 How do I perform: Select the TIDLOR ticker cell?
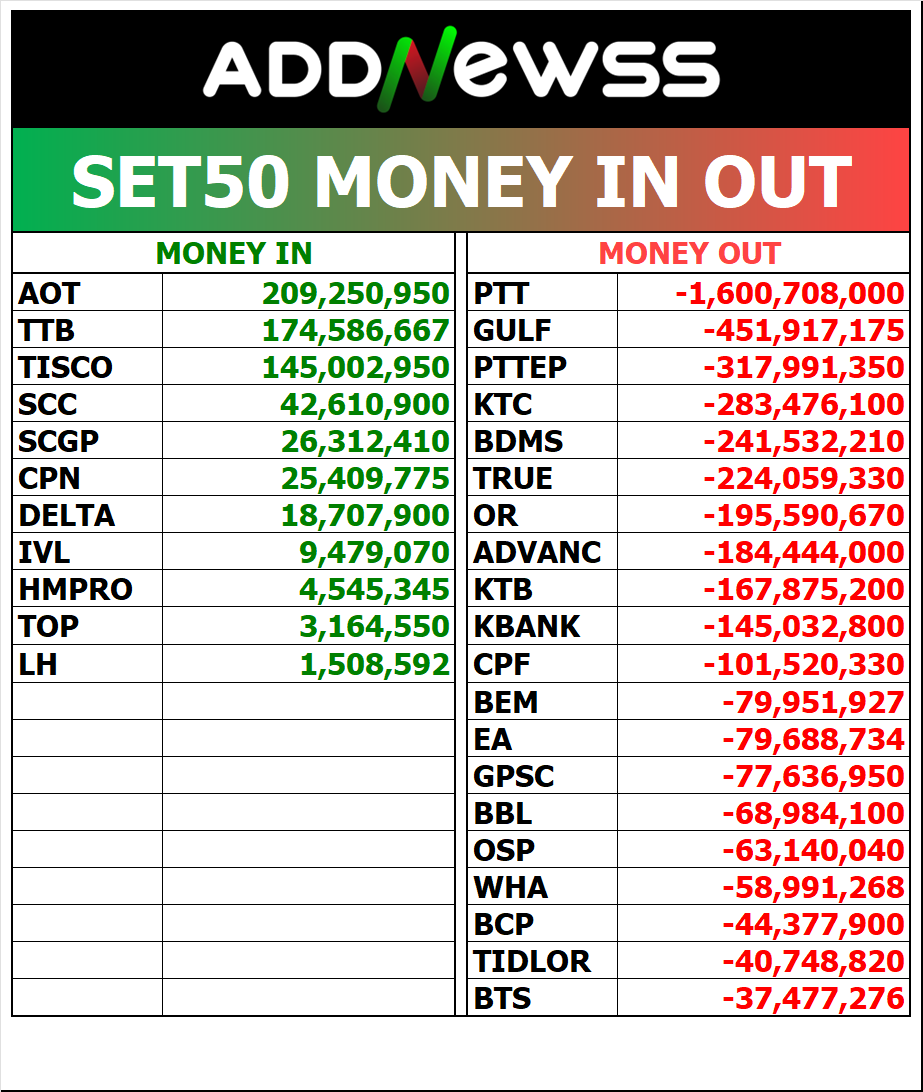[x=532, y=962]
